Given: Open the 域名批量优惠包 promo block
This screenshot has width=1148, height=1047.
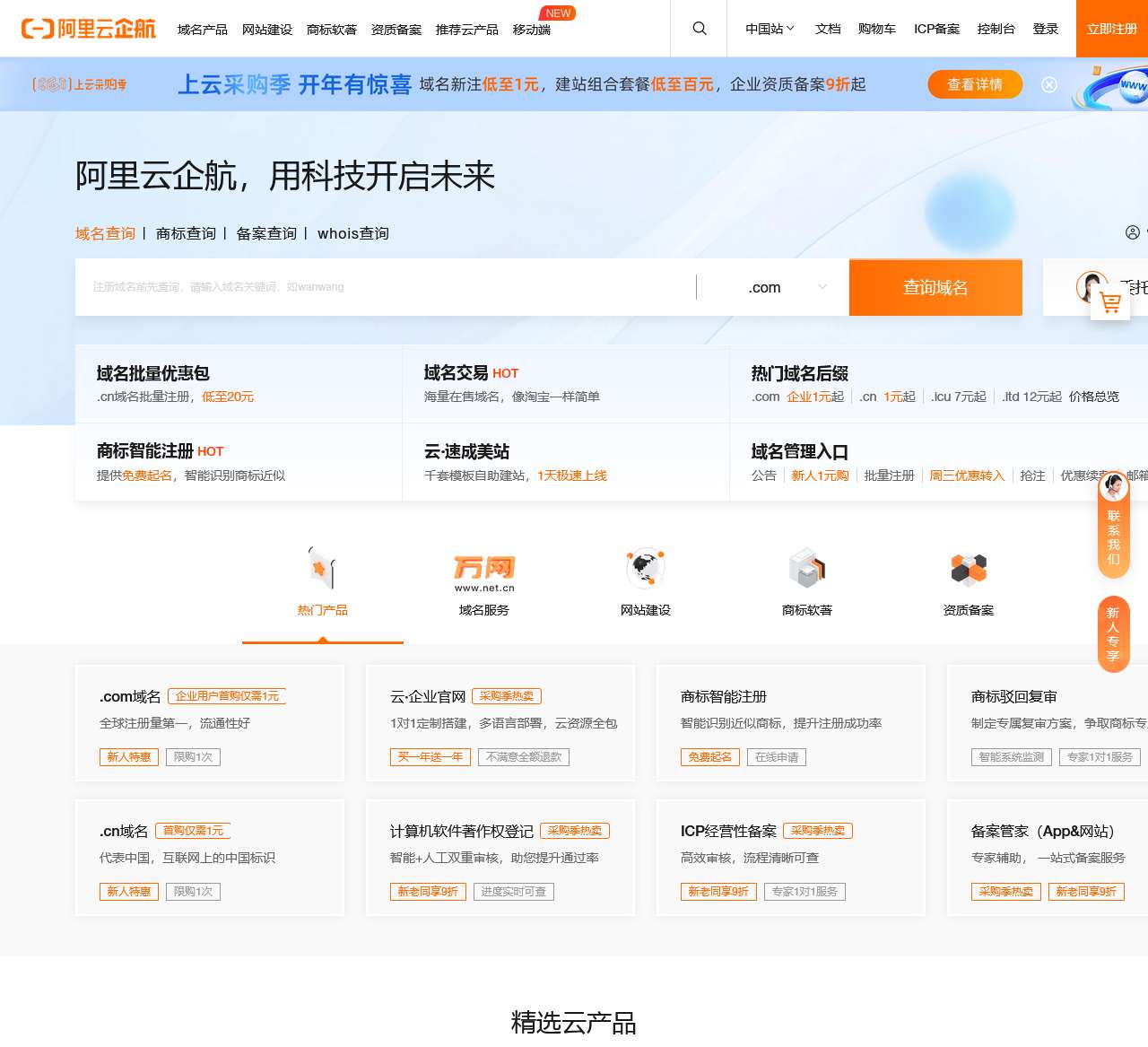Looking at the screenshot, I should pyautogui.click(x=239, y=384).
